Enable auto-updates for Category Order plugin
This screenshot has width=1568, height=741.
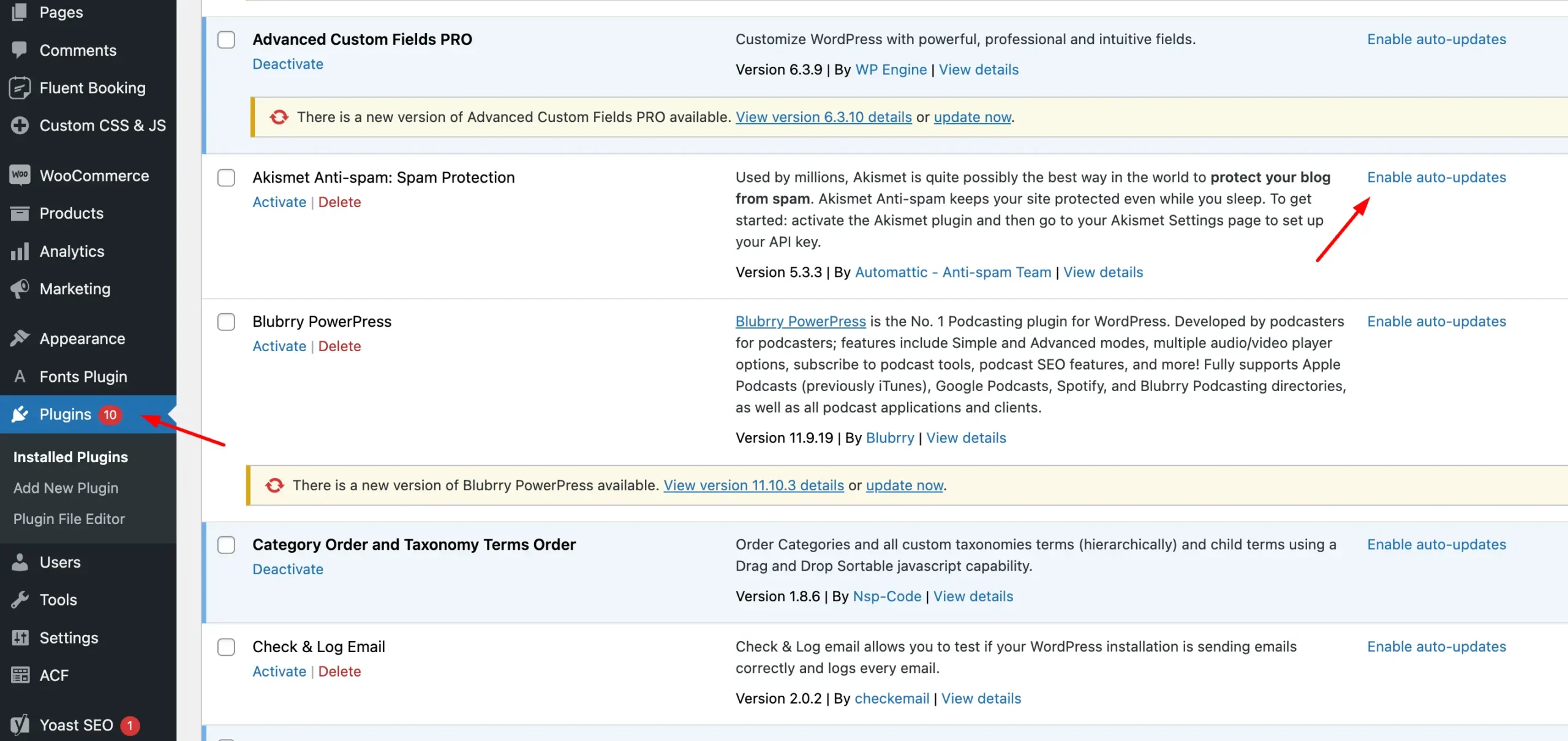[1436, 544]
